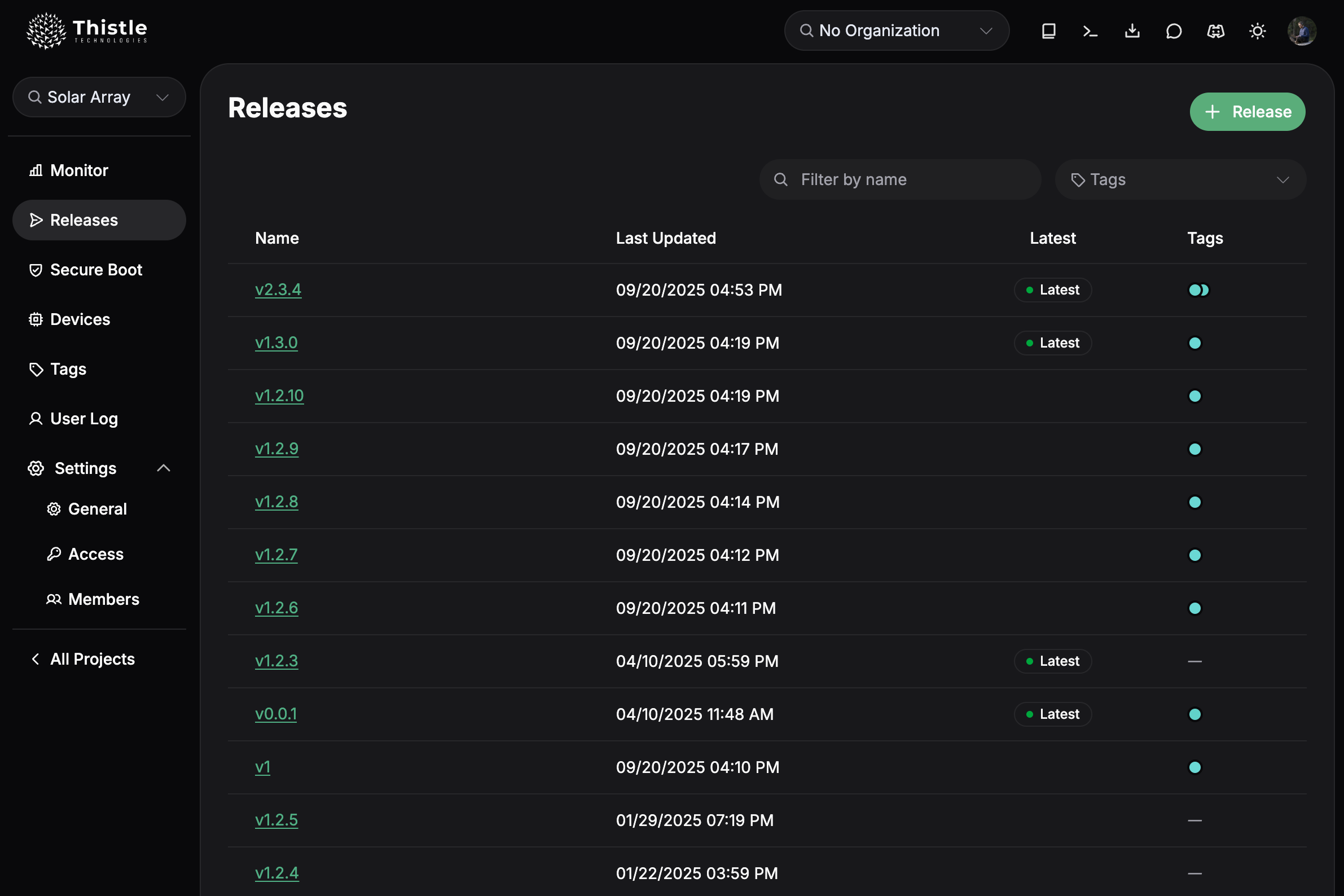Open the No Organization dropdown
1344x896 pixels.
tap(896, 31)
